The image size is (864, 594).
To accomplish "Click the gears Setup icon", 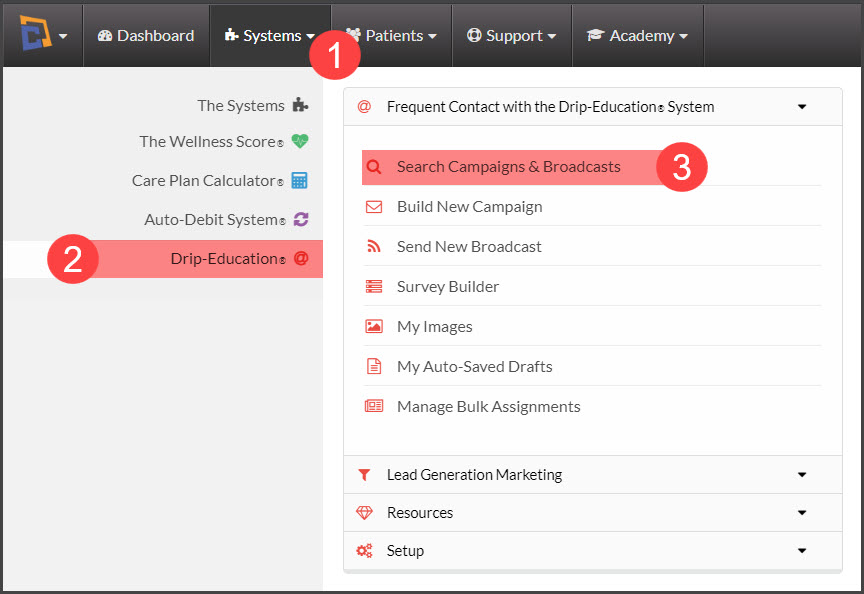I will (x=364, y=550).
